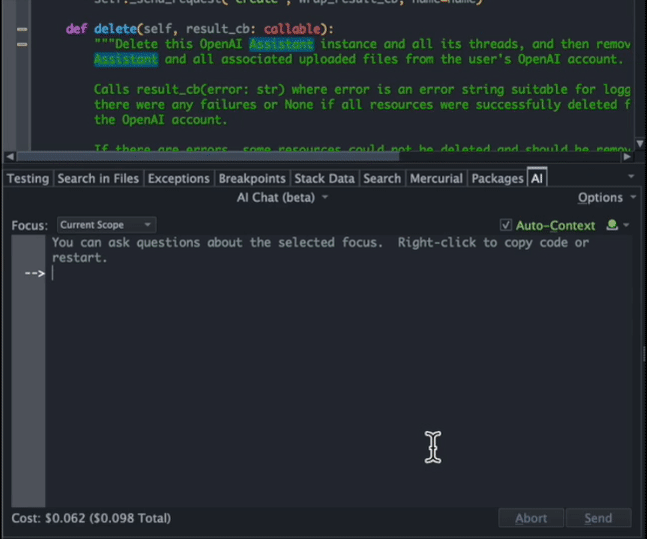
Task: Click the editor vertical scroll down arrow
Action: (x=640, y=144)
